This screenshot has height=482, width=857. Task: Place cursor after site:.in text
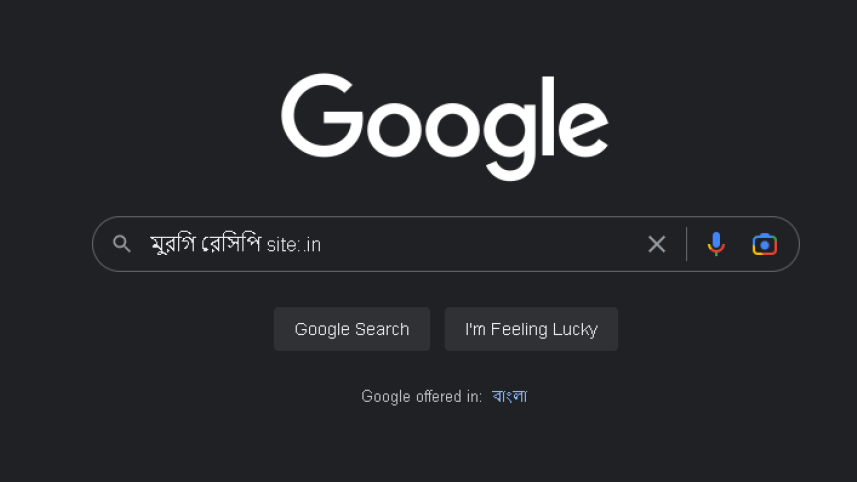coord(322,244)
